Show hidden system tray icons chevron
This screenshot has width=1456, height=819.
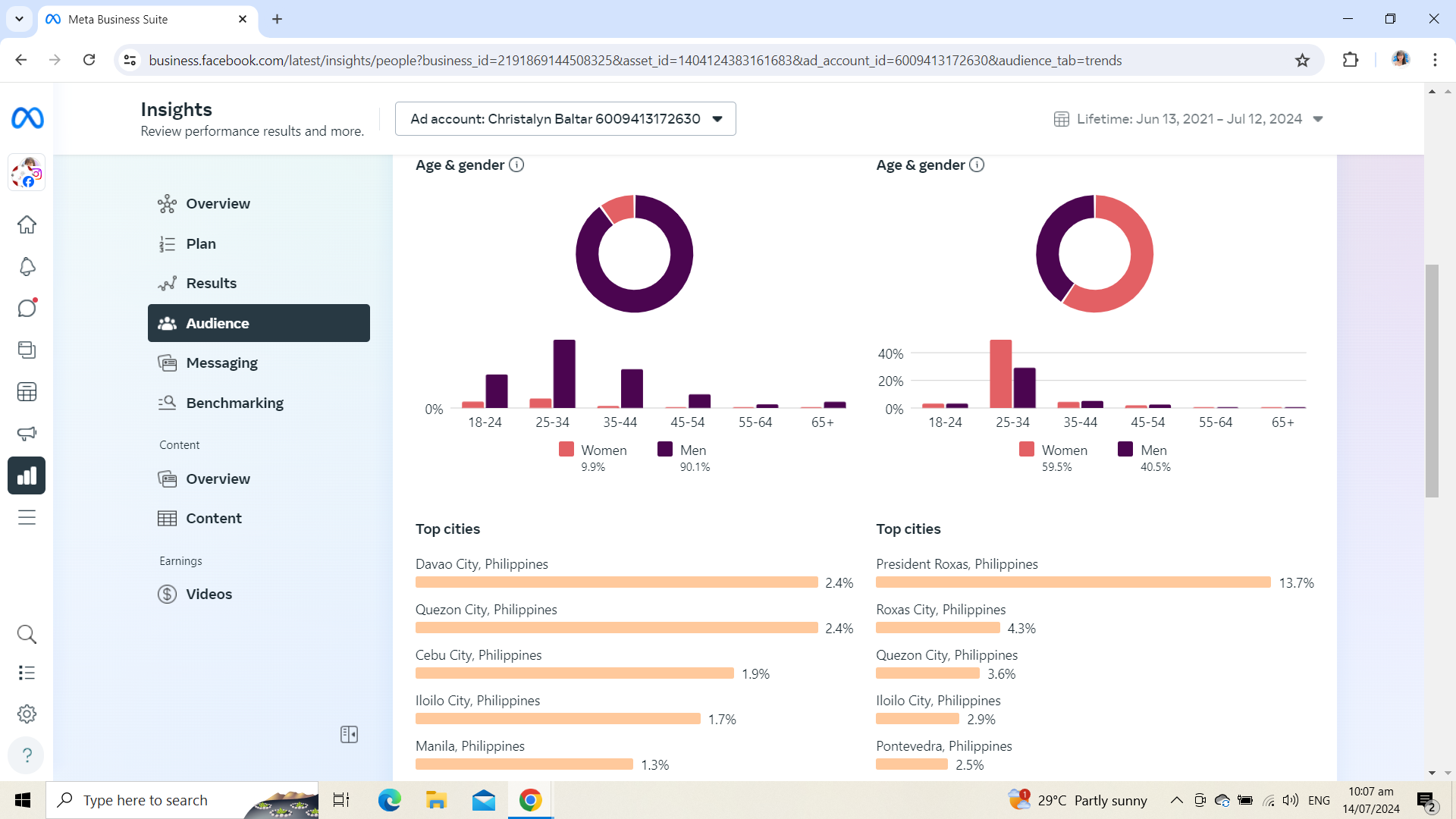click(x=1176, y=800)
